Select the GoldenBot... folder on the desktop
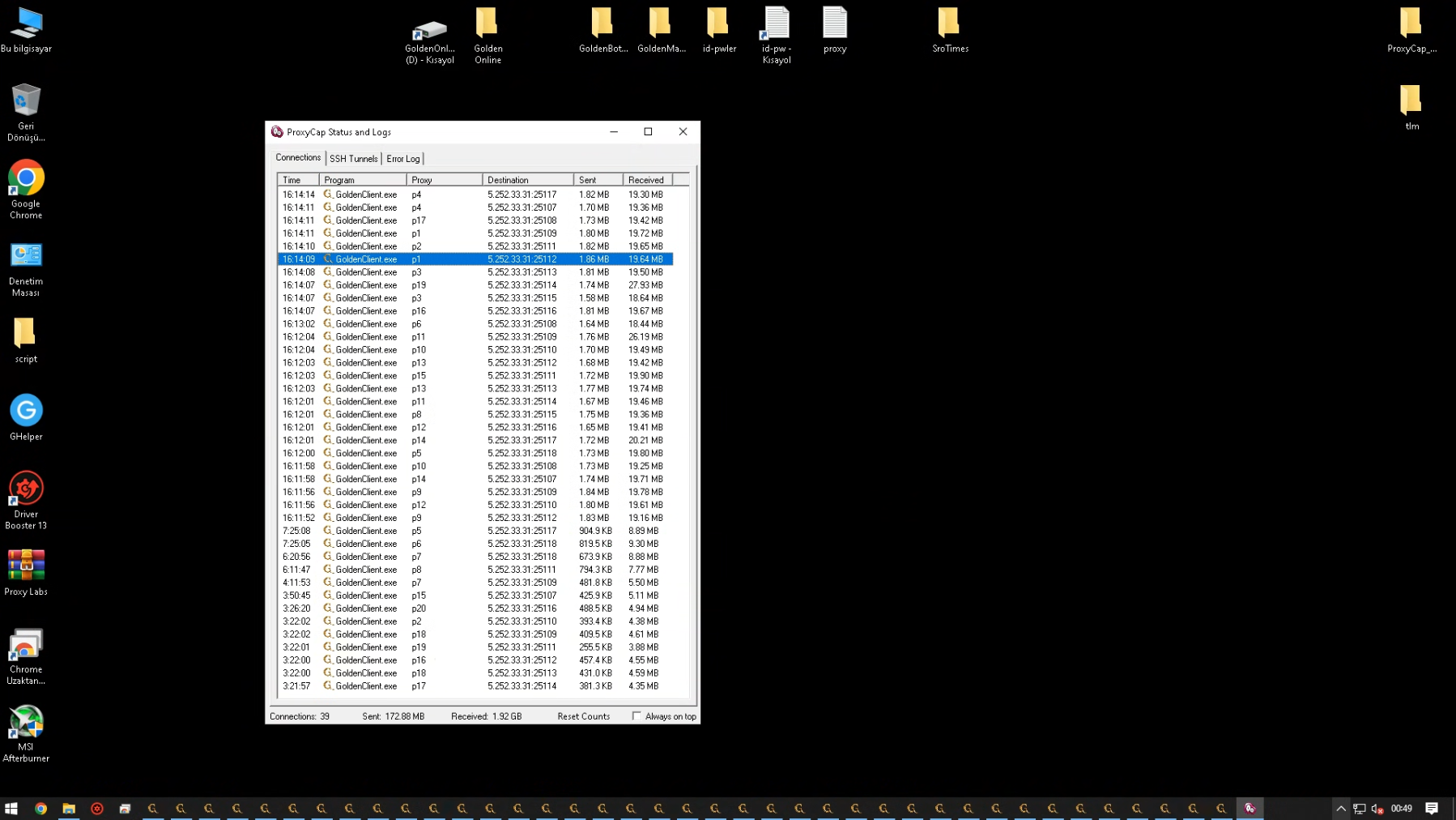This screenshot has height=820, width=1456. [603, 31]
